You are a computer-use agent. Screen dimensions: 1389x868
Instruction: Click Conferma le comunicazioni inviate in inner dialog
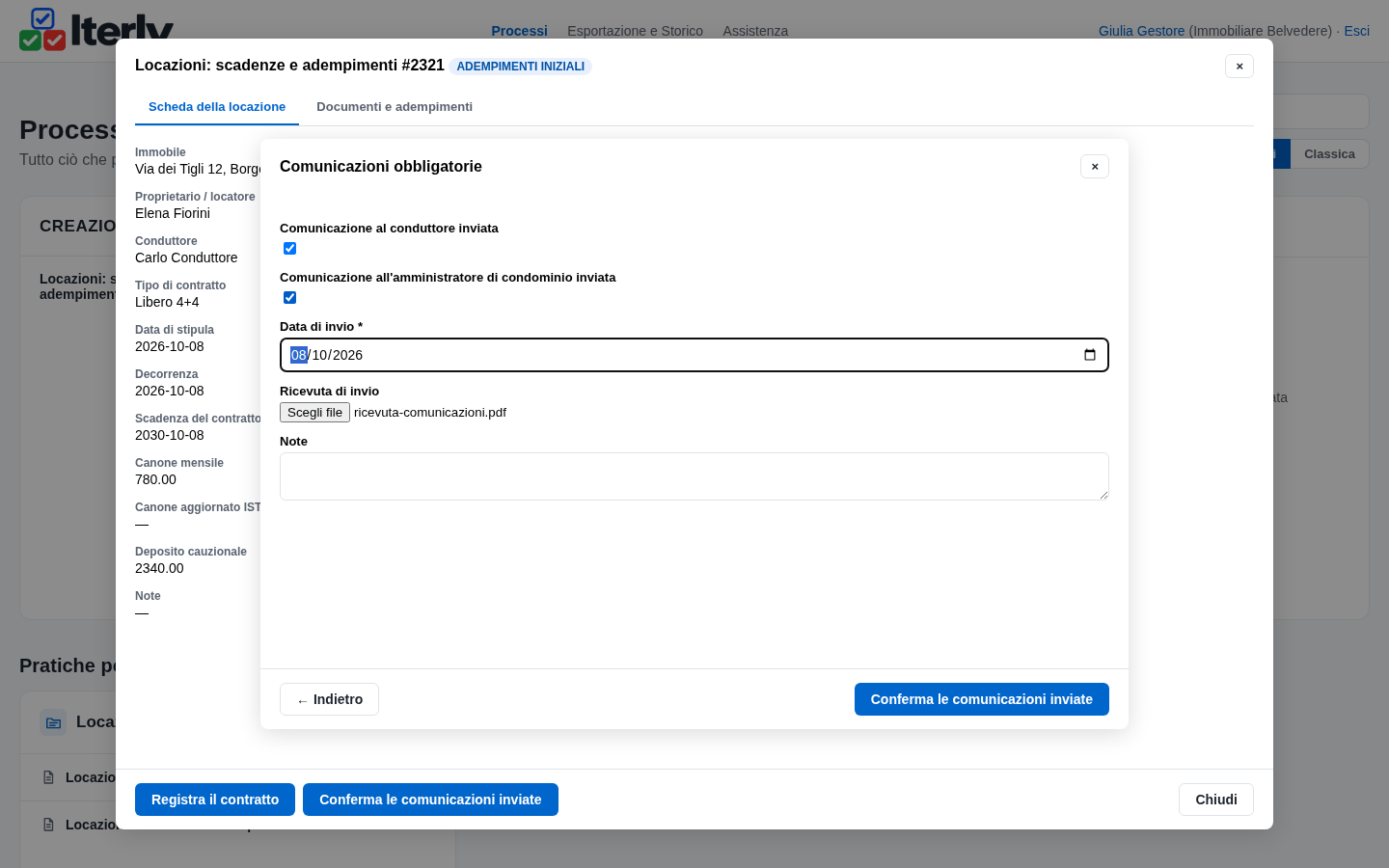pyautogui.click(x=982, y=699)
